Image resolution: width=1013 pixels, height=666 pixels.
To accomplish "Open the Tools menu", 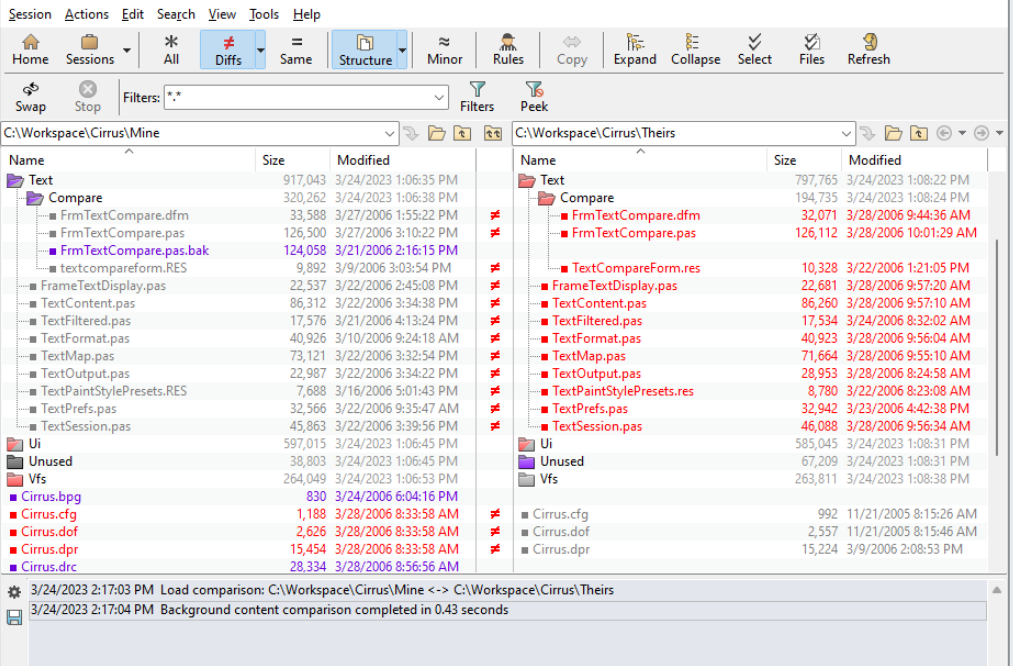I will [x=264, y=14].
